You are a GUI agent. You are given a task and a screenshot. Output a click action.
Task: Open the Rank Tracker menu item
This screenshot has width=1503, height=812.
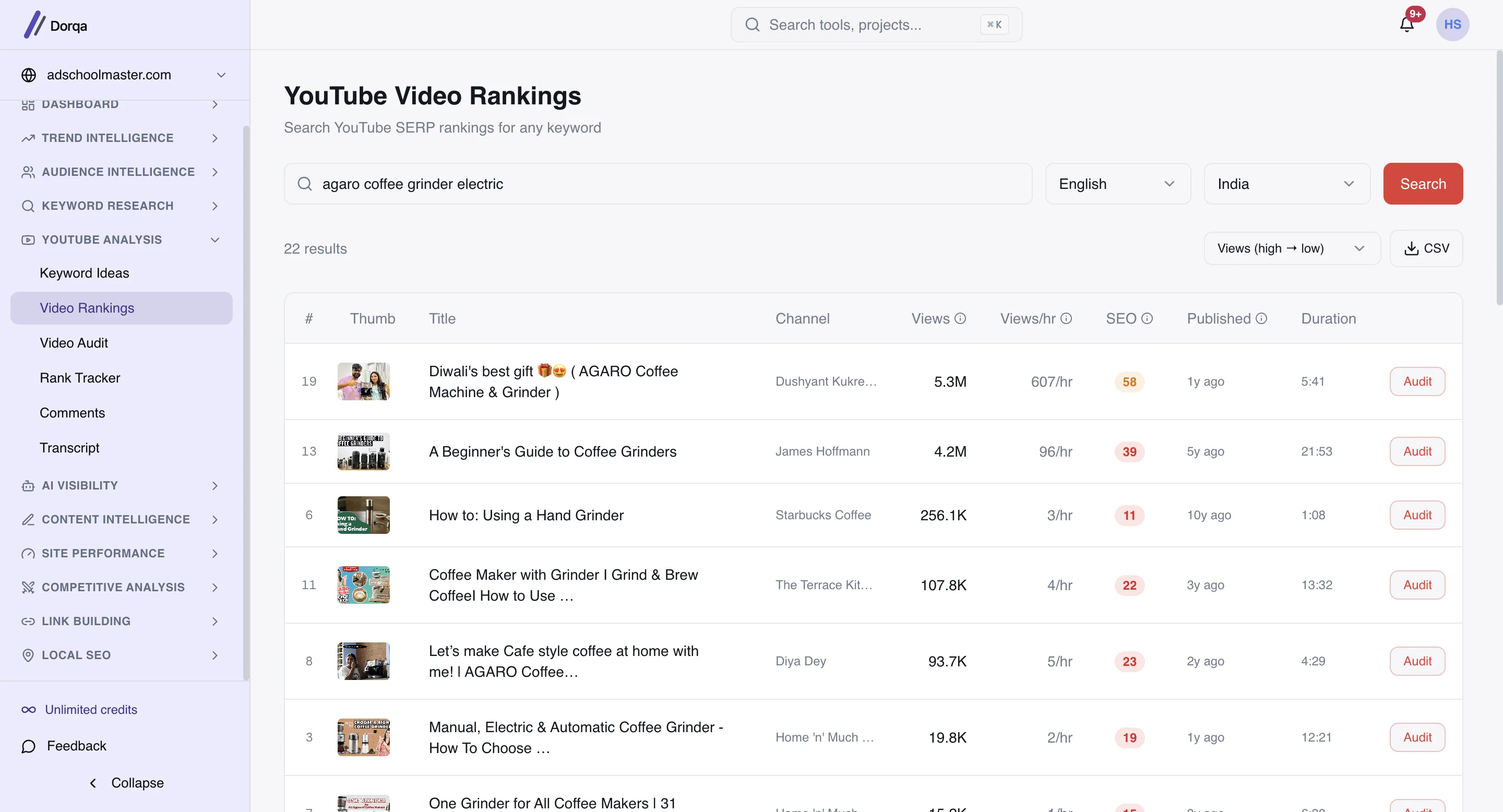[122, 378]
